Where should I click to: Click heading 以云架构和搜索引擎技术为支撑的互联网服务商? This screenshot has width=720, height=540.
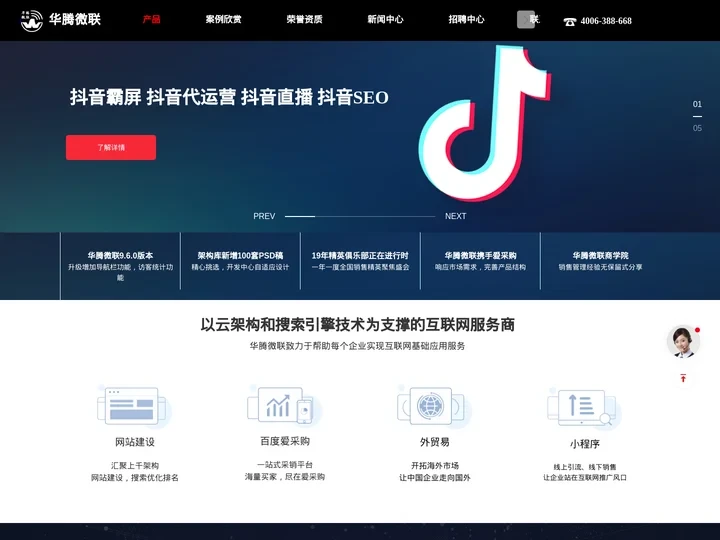pyautogui.click(x=357, y=325)
